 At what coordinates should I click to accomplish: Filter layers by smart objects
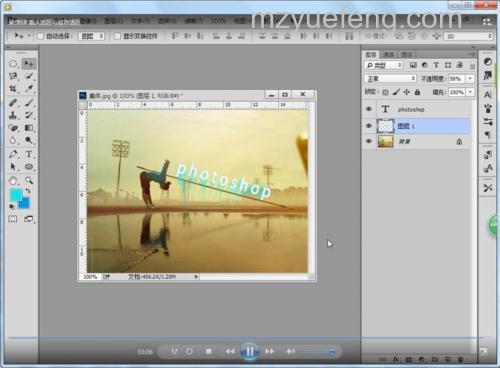pyautogui.click(x=459, y=65)
